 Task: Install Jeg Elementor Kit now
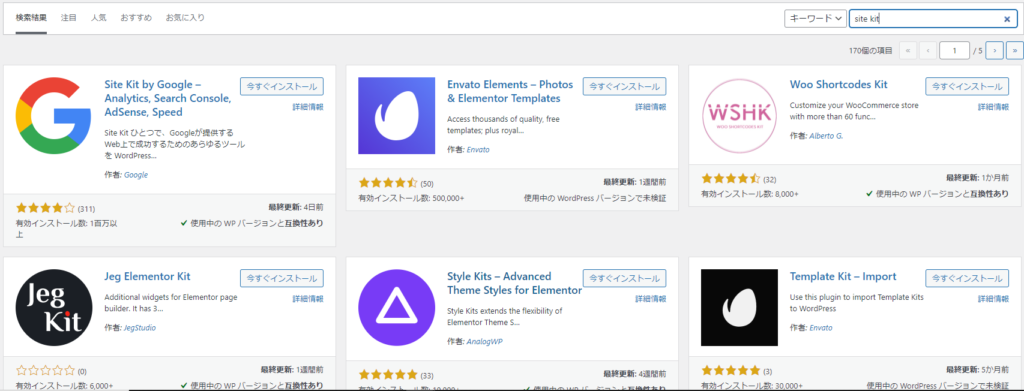point(281,278)
